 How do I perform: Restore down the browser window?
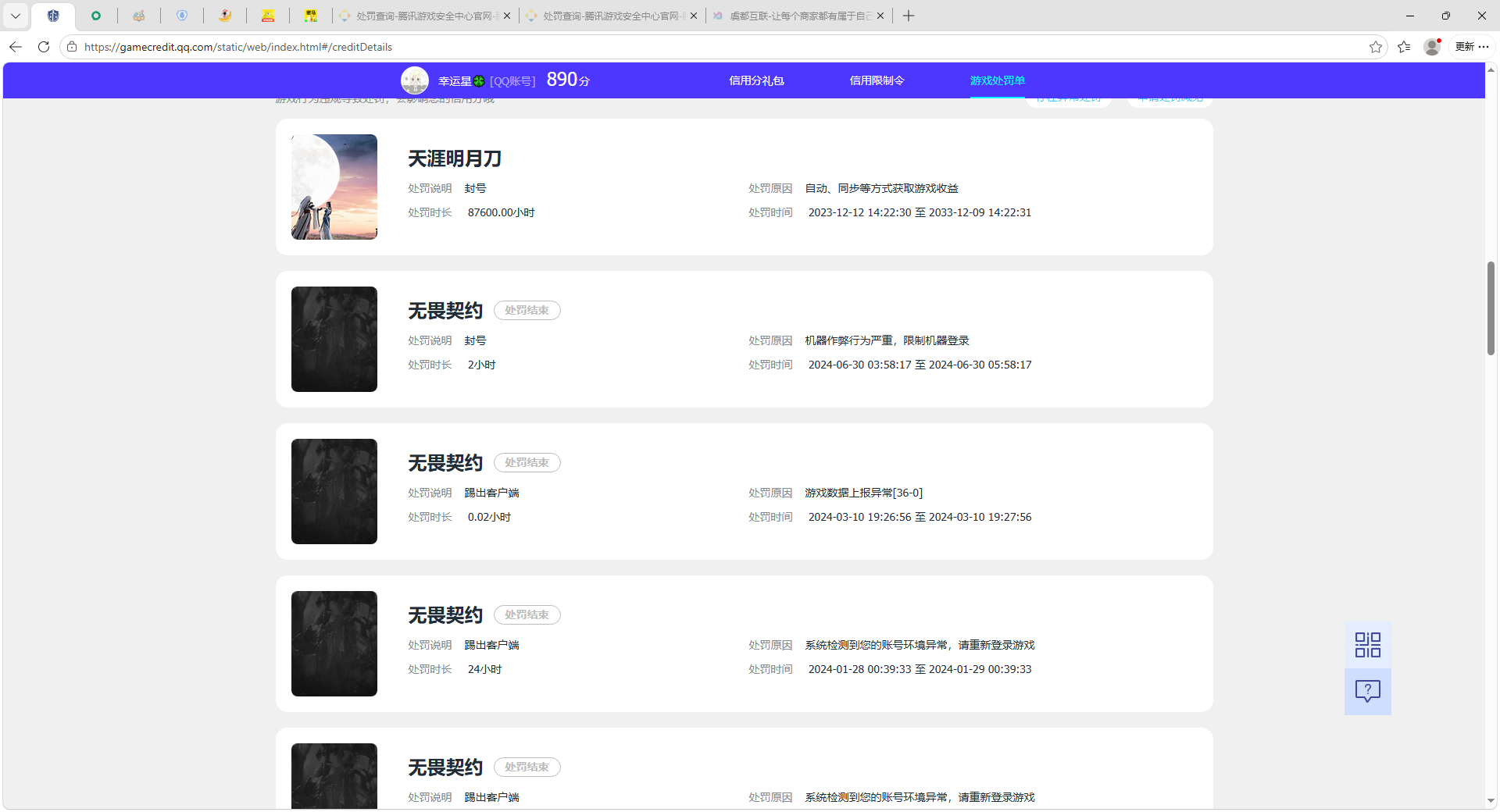(1446, 16)
